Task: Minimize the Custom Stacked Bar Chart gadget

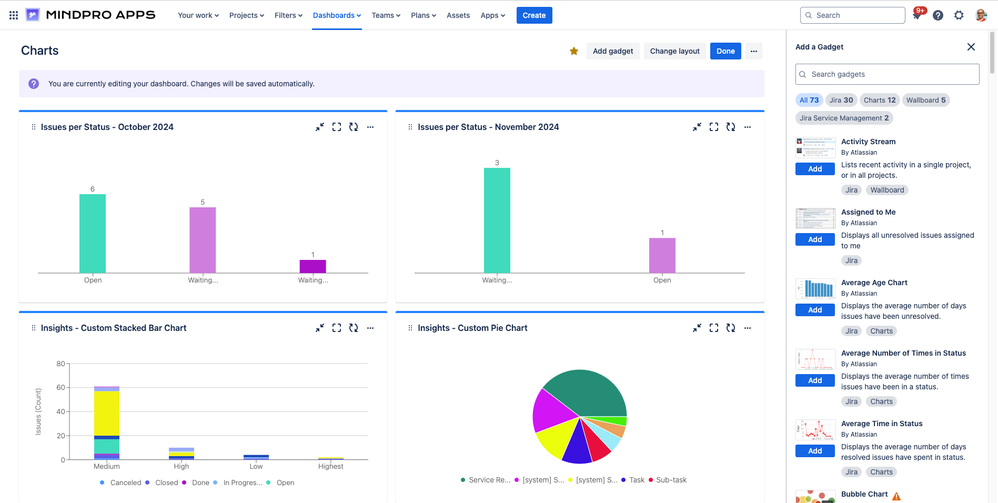Action: coord(320,328)
